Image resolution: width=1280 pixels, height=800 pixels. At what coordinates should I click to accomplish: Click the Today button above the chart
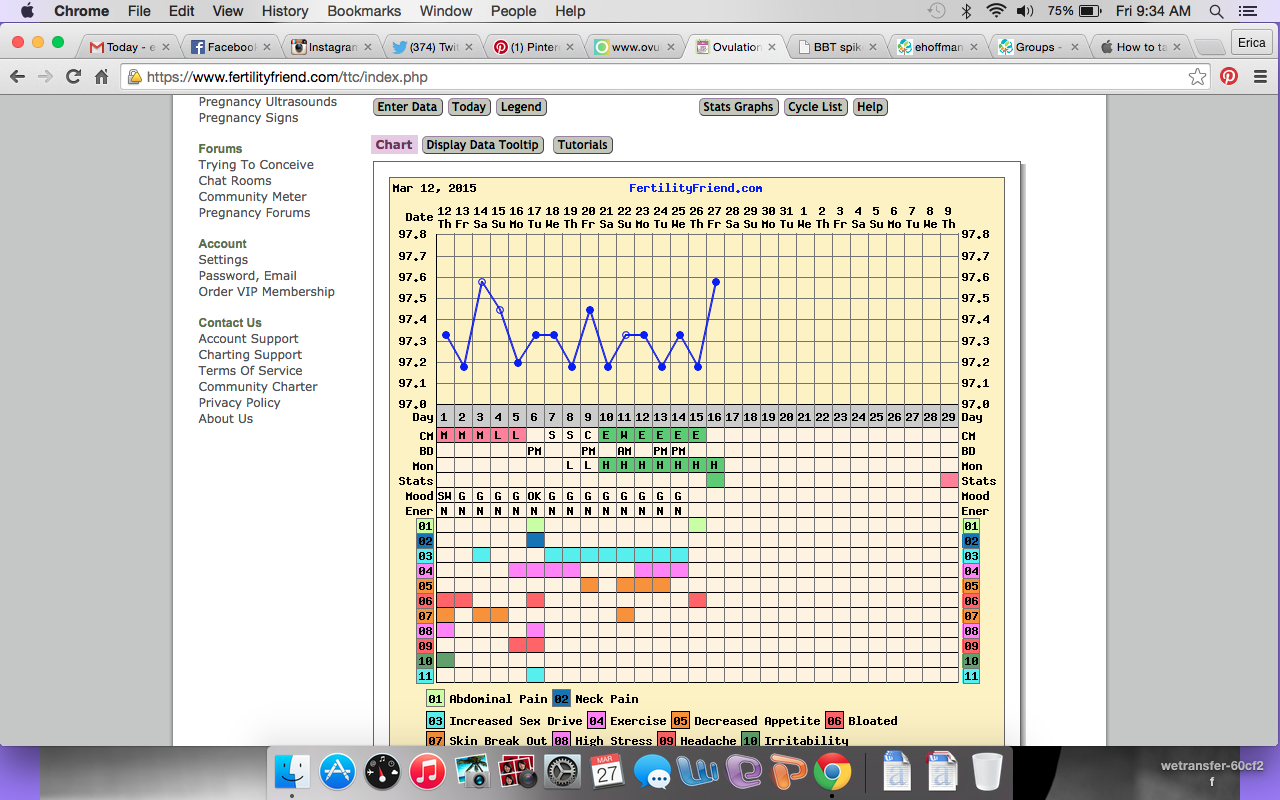tap(468, 107)
